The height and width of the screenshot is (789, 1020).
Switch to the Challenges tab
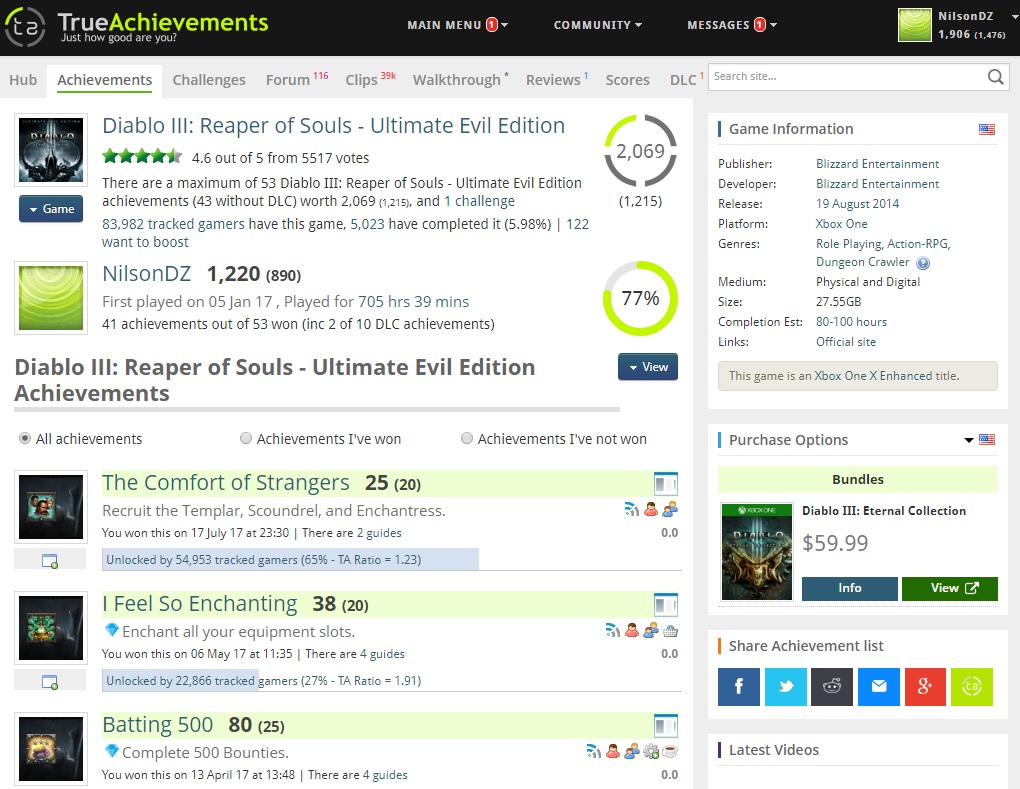click(x=208, y=80)
